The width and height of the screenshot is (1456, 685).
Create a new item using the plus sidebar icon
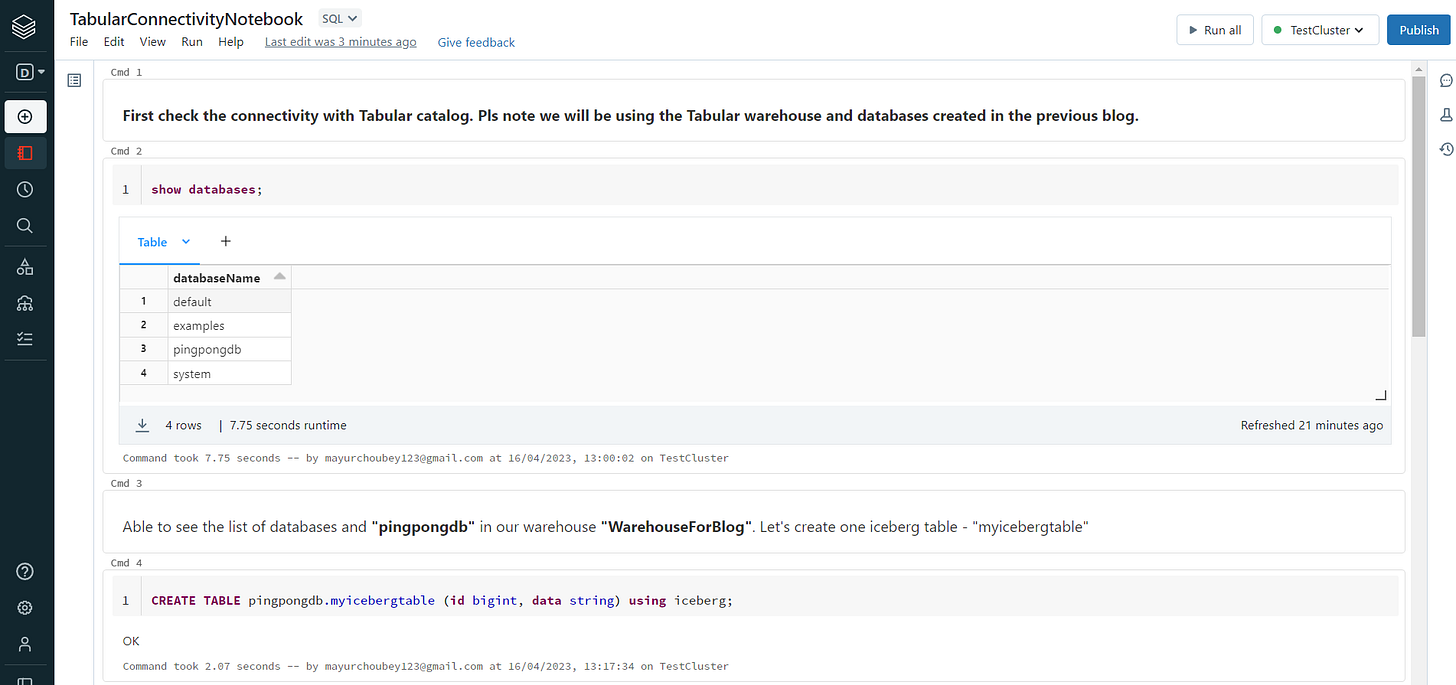point(25,116)
